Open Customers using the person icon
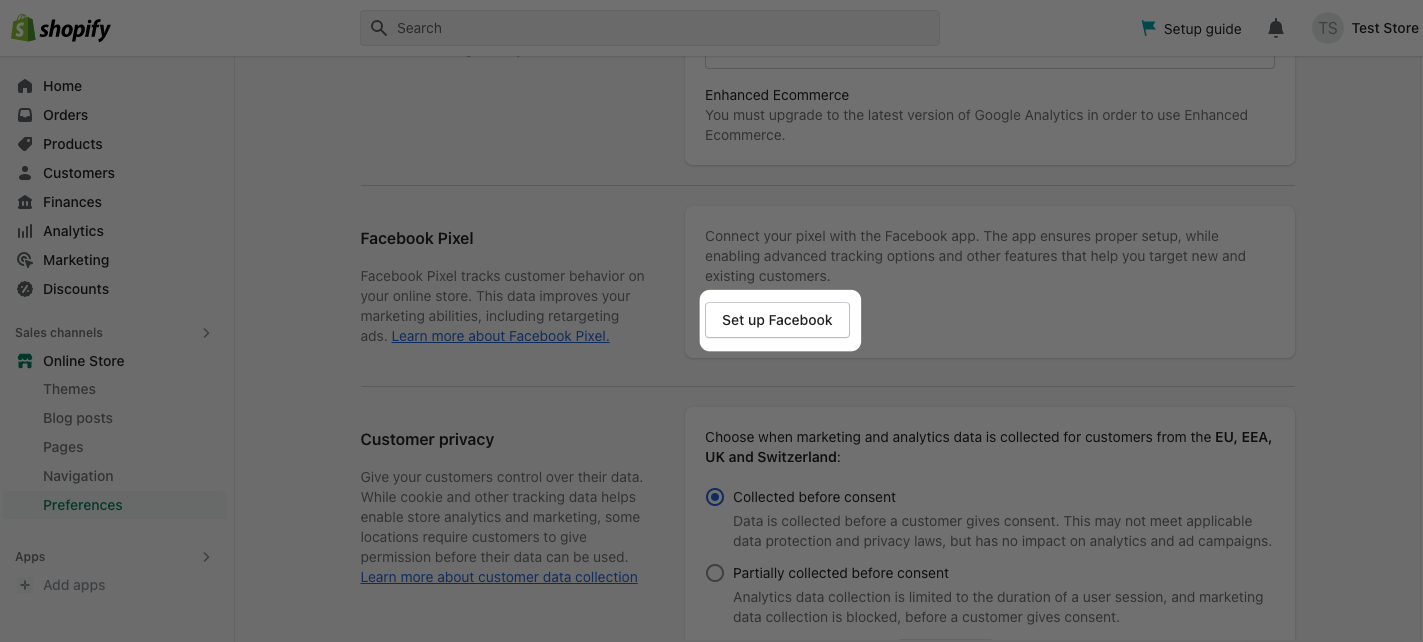The height and width of the screenshot is (642, 1423). [x=24, y=173]
